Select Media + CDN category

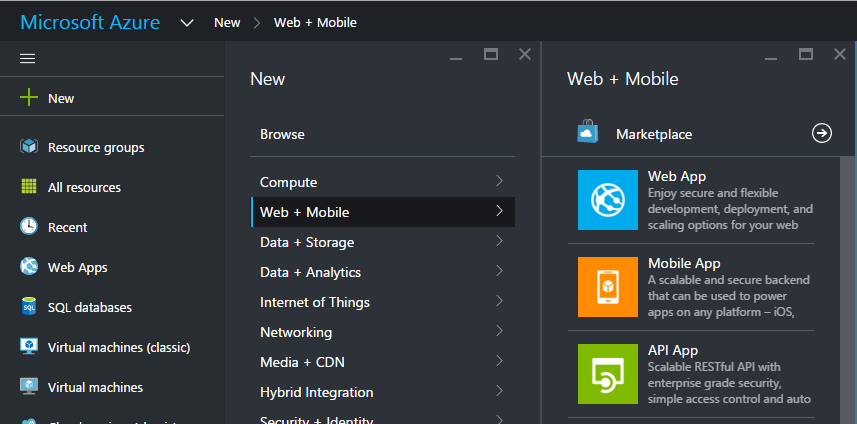pos(383,362)
